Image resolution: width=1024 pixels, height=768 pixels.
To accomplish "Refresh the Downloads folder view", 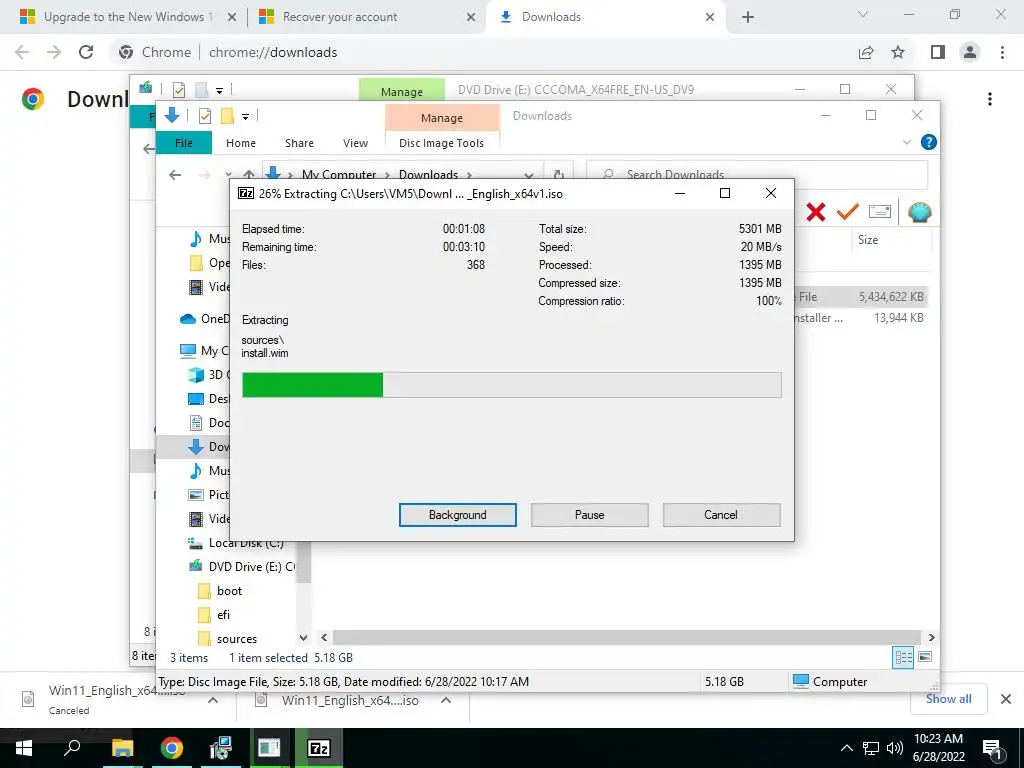I will 558,174.
